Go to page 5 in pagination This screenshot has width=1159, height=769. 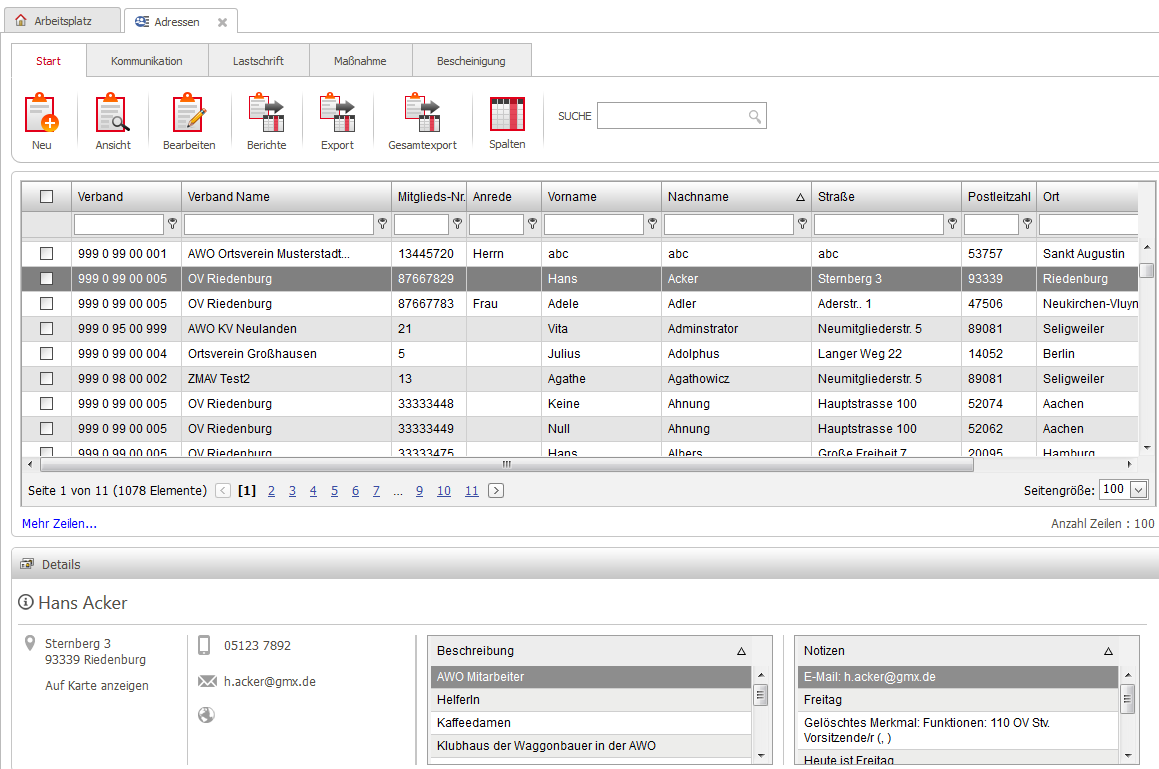tap(334, 491)
